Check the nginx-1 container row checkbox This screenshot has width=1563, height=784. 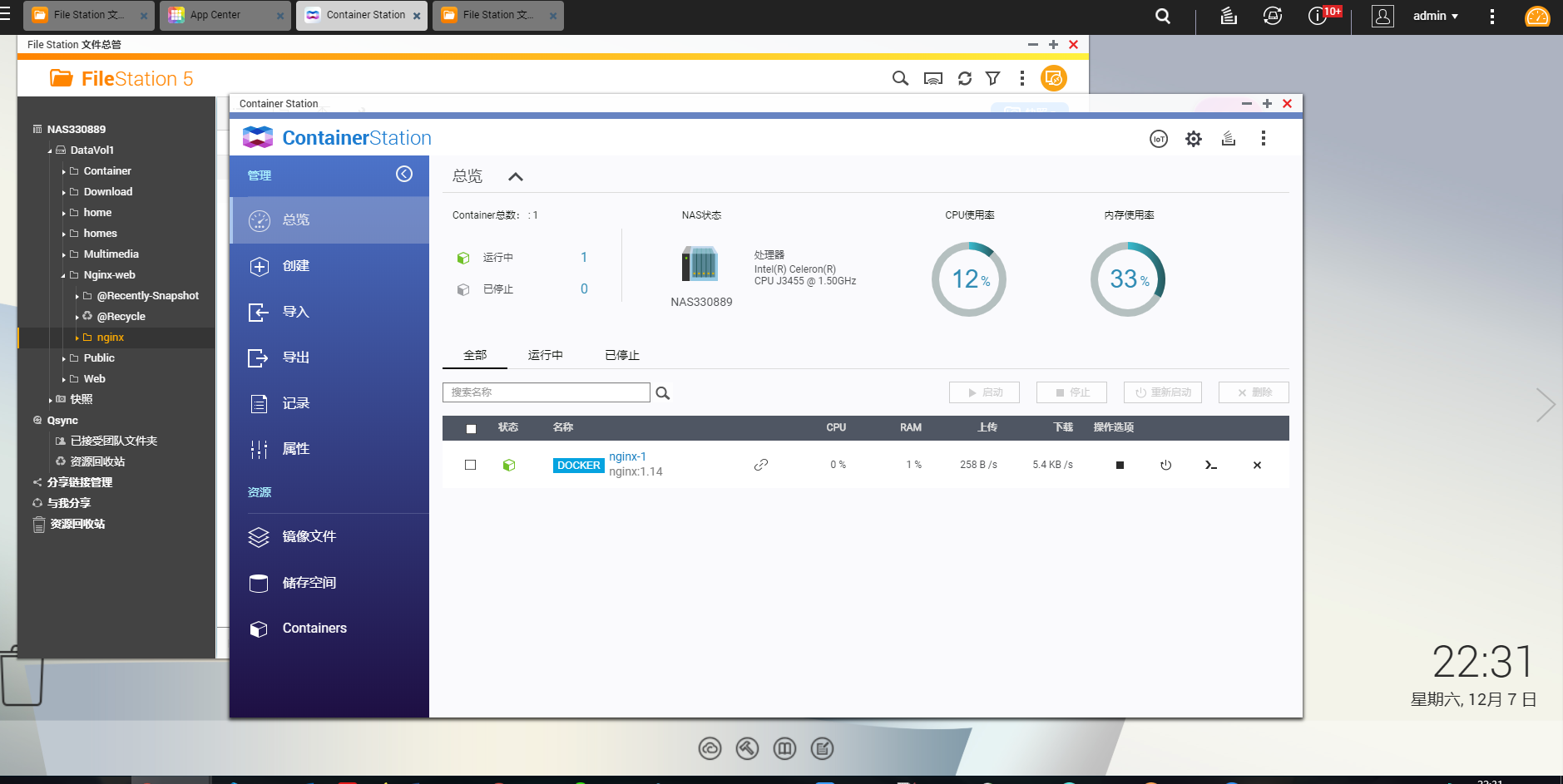tap(470, 465)
